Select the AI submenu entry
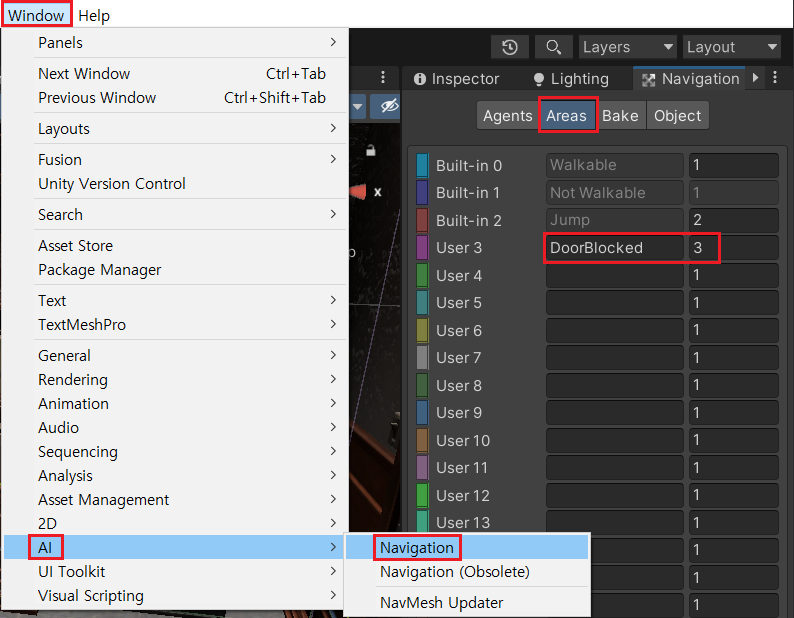The height and width of the screenshot is (618, 794). (x=175, y=548)
